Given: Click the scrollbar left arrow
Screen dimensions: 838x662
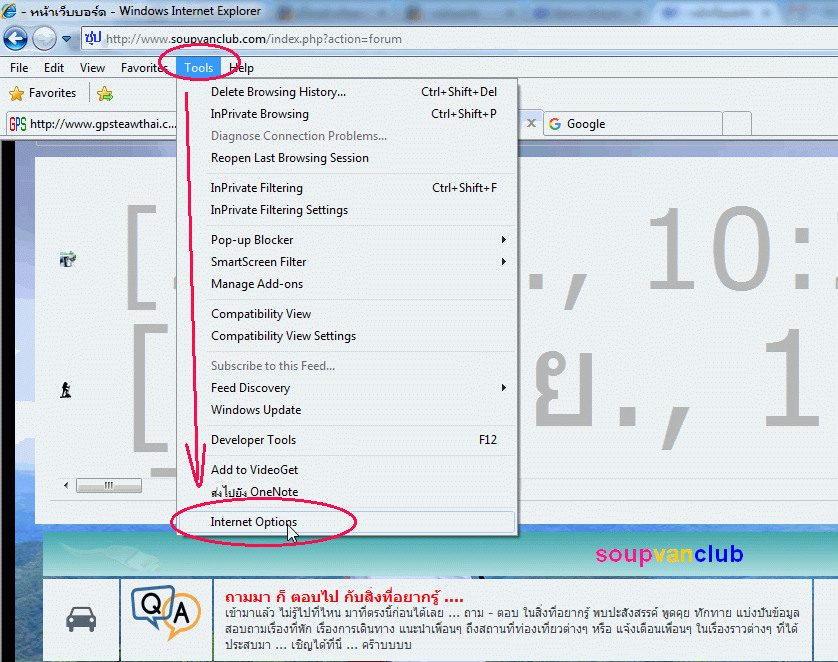Looking at the screenshot, I should pos(66,485).
